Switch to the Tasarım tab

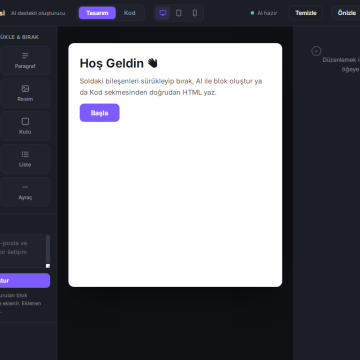pos(97,13)
